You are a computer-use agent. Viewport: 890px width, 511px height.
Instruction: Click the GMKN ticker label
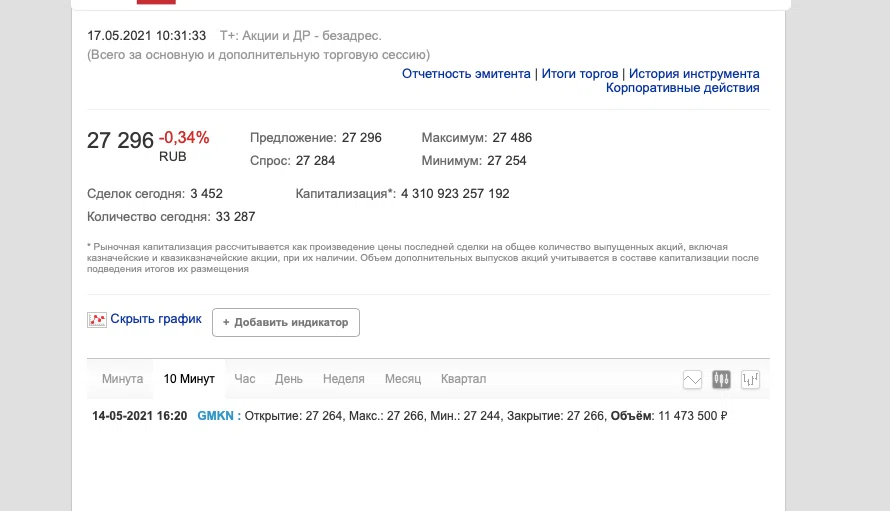pos(215,415)
